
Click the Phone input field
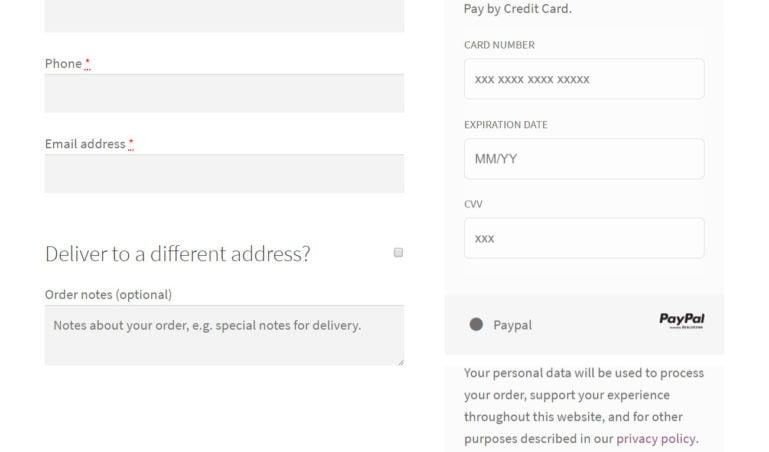(x=224, y=94)
